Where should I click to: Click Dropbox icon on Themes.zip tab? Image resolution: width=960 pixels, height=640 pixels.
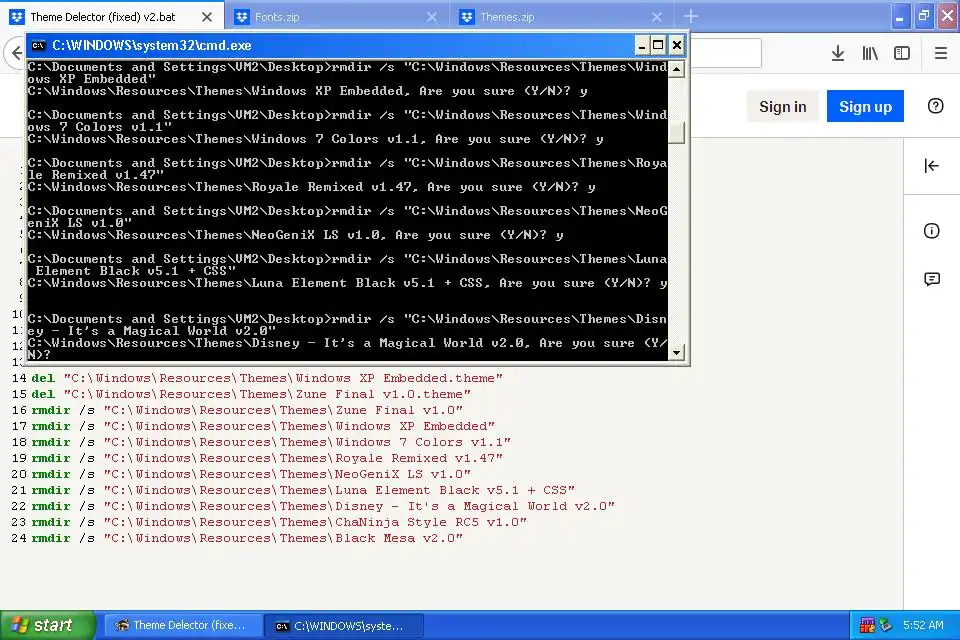tap(467, 17)
